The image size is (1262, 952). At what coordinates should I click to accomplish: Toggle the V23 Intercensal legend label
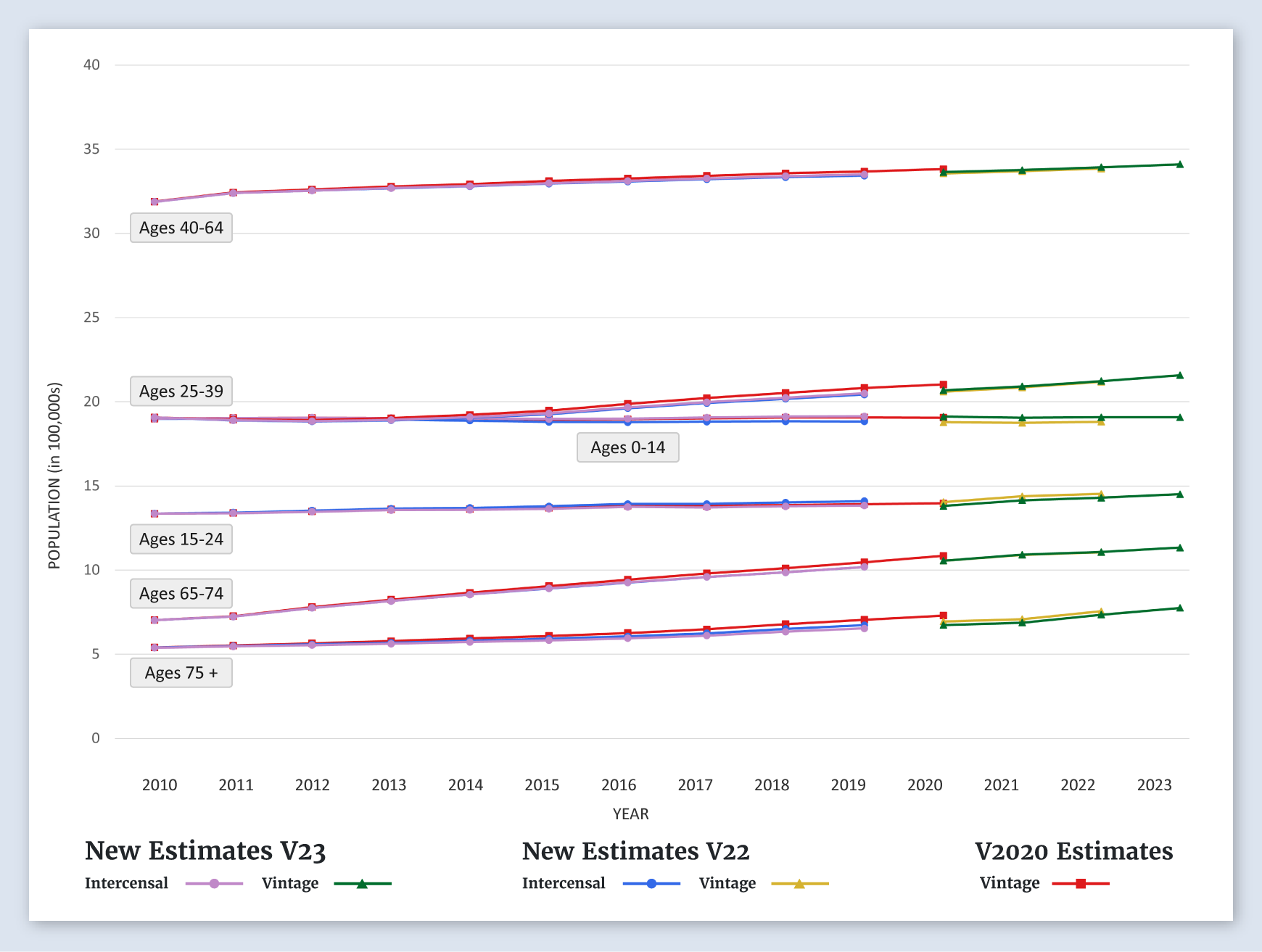(x=126, y=883)
